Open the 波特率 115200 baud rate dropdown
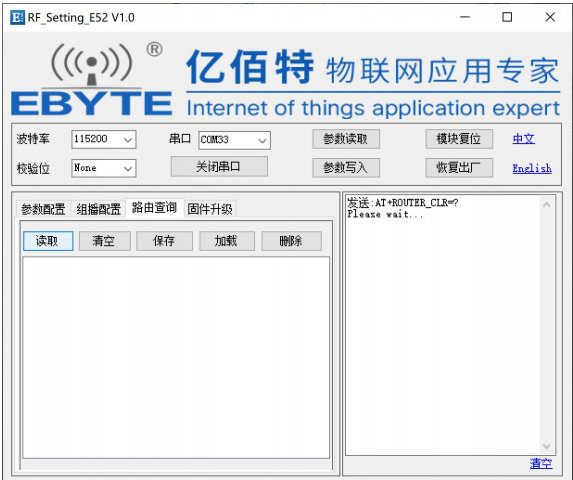Screen dimensions: 573x480 104,140
